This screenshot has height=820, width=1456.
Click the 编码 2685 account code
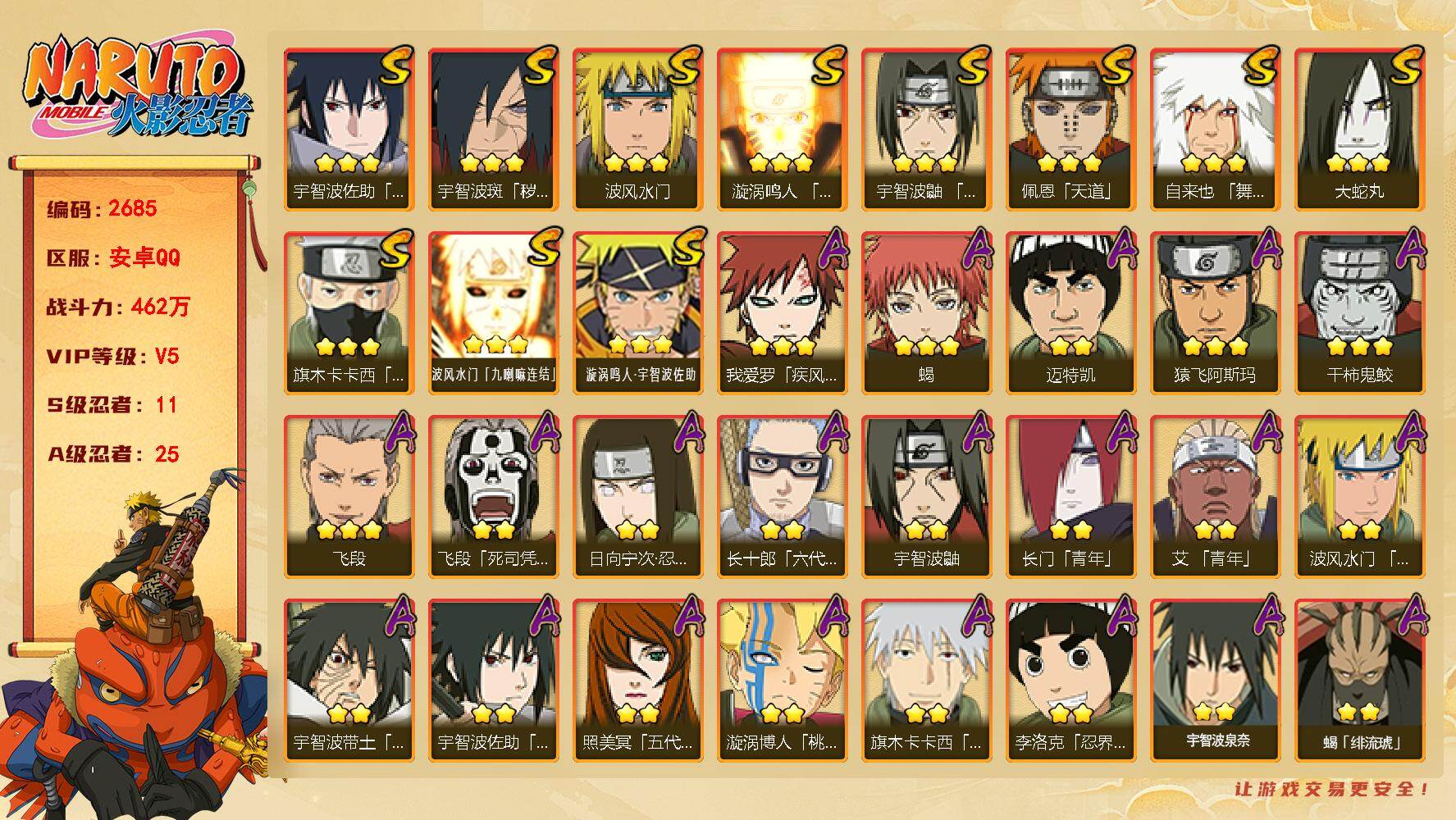(x=102, y=209)
